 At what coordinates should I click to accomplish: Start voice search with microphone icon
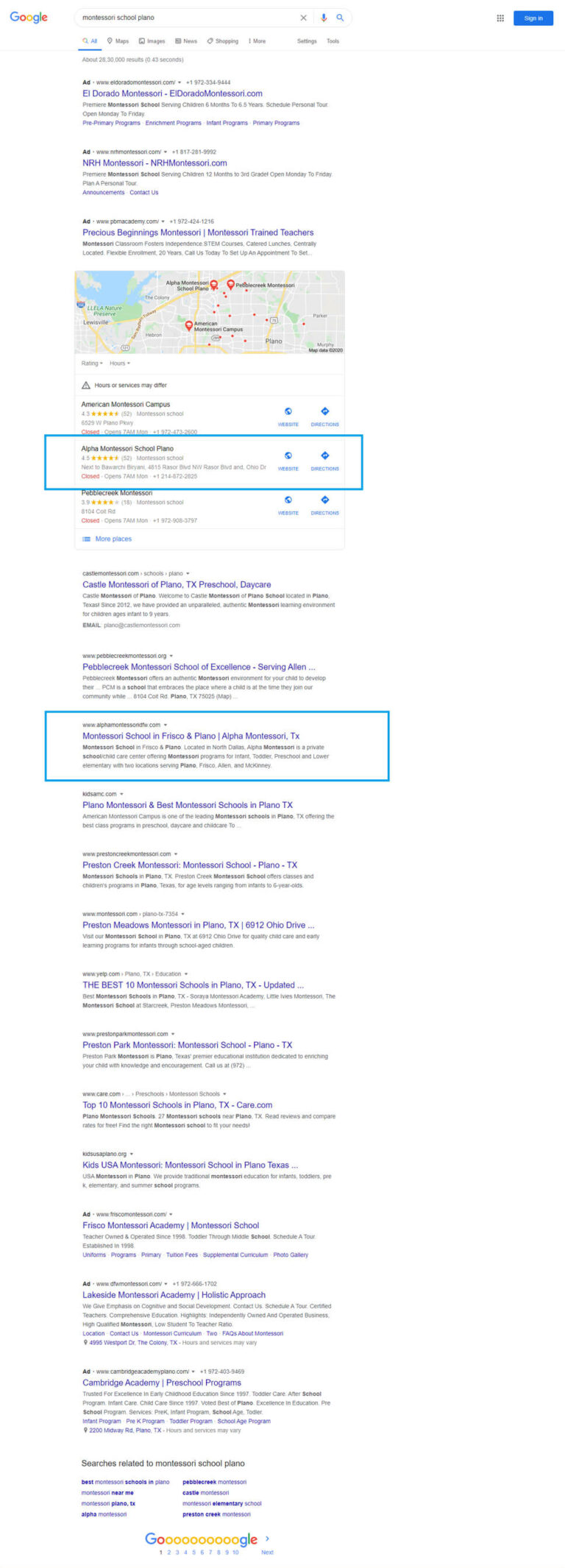(x=324, y=18)
